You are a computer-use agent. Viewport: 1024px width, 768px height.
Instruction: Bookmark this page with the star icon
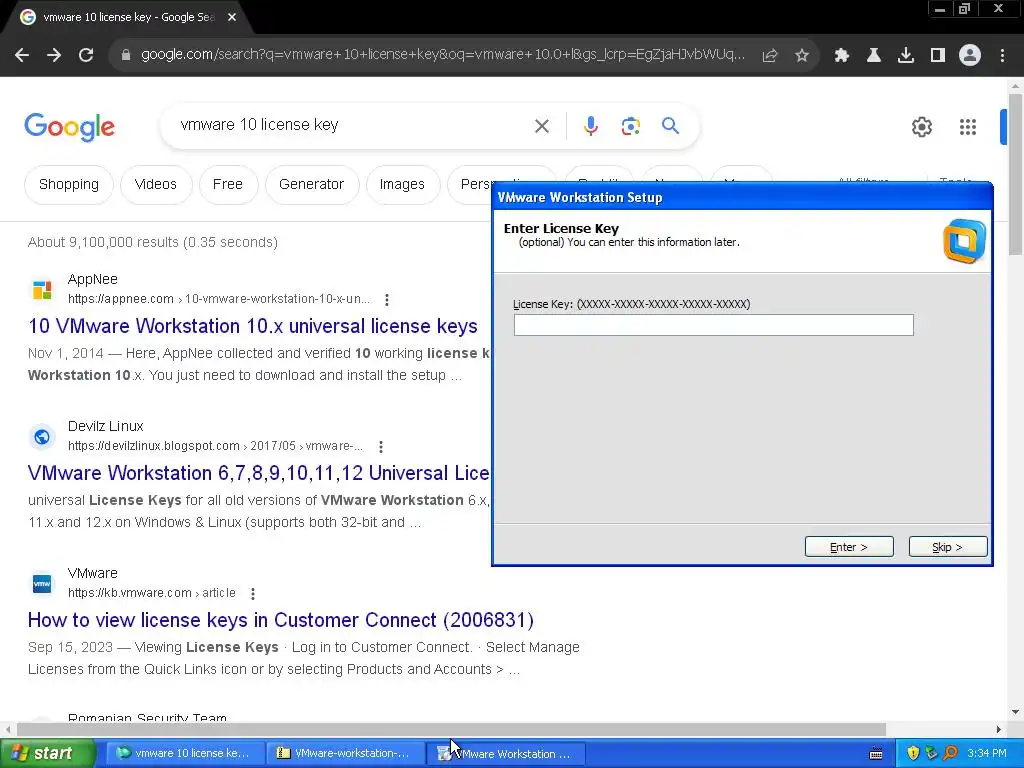(802, 56)
